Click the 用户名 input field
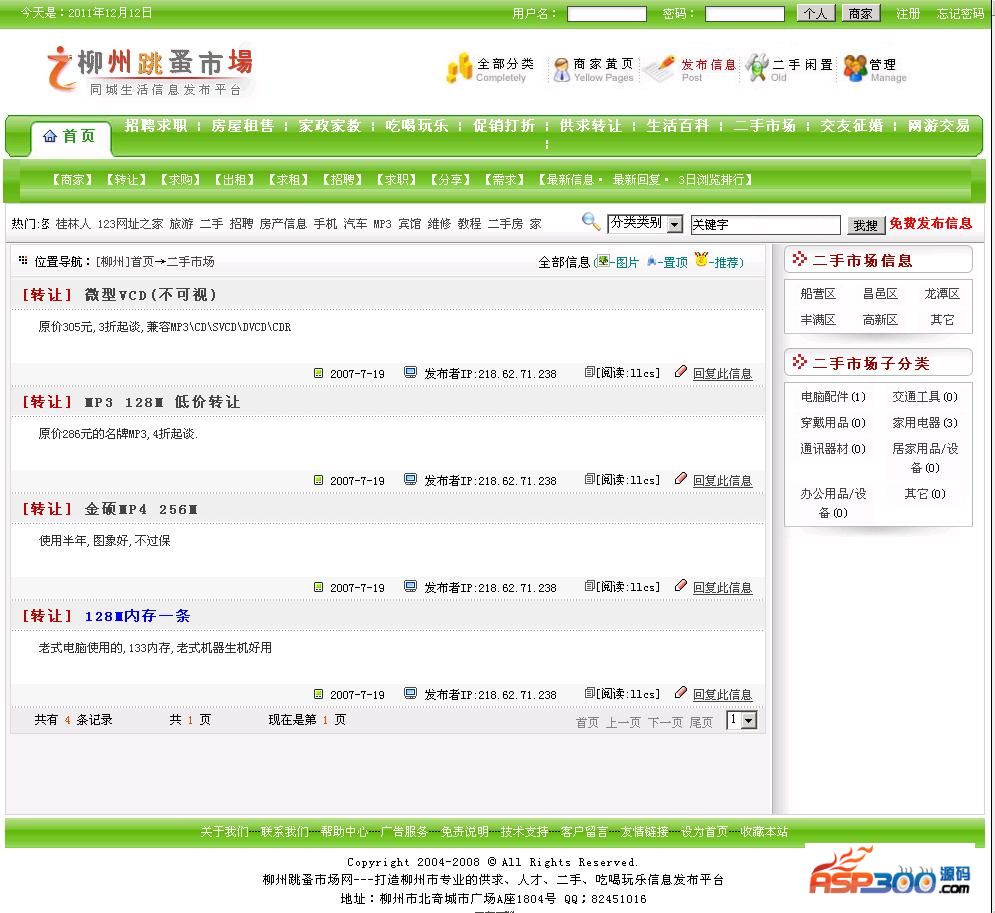The image size is (995, 913). 607,14
